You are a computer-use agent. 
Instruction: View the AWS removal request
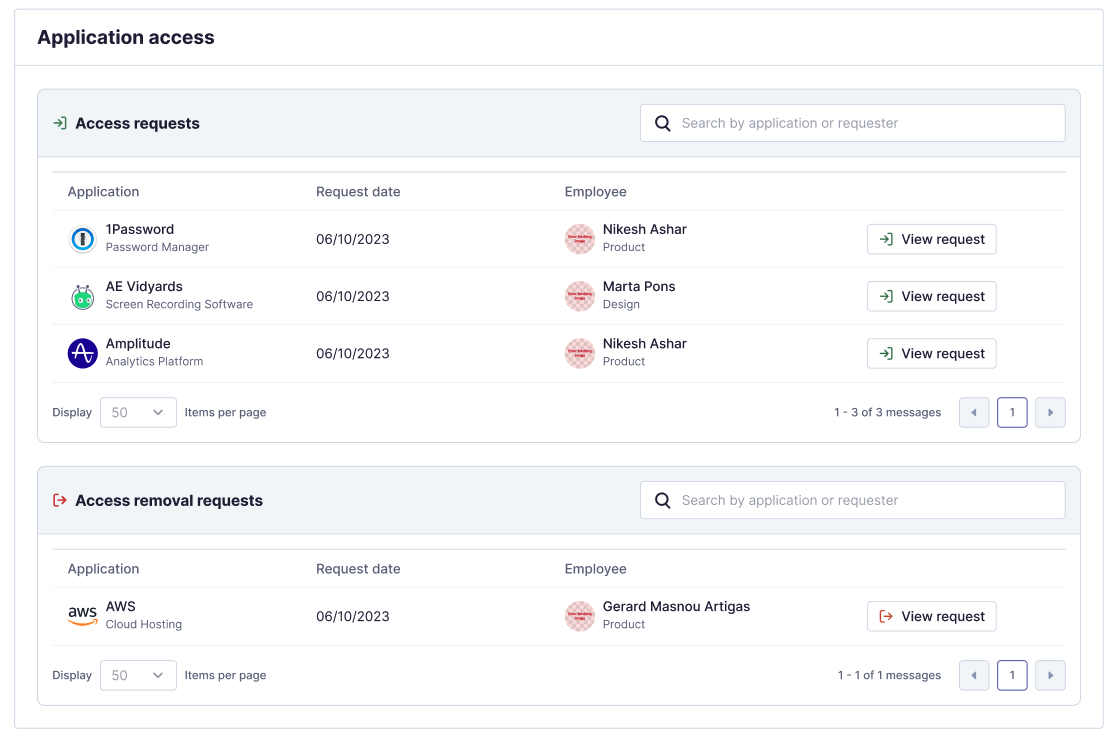coord(931,616)
